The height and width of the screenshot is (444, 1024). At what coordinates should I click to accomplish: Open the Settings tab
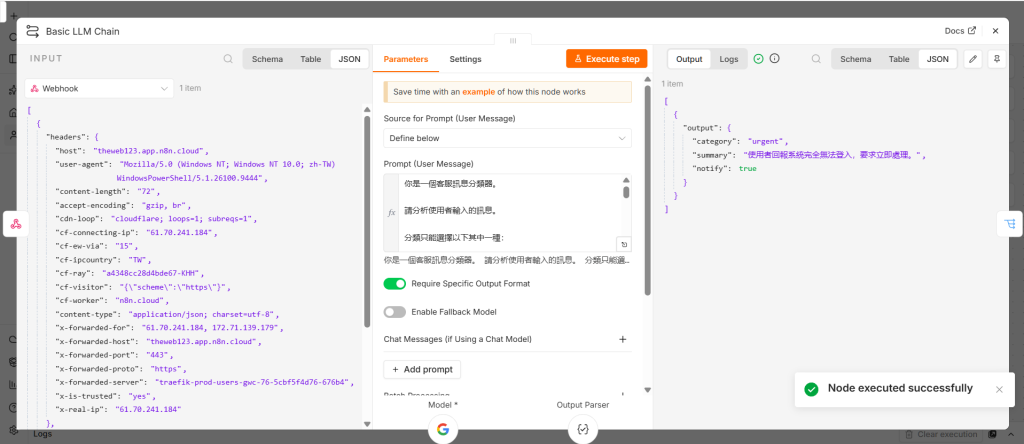click(465, 59)
